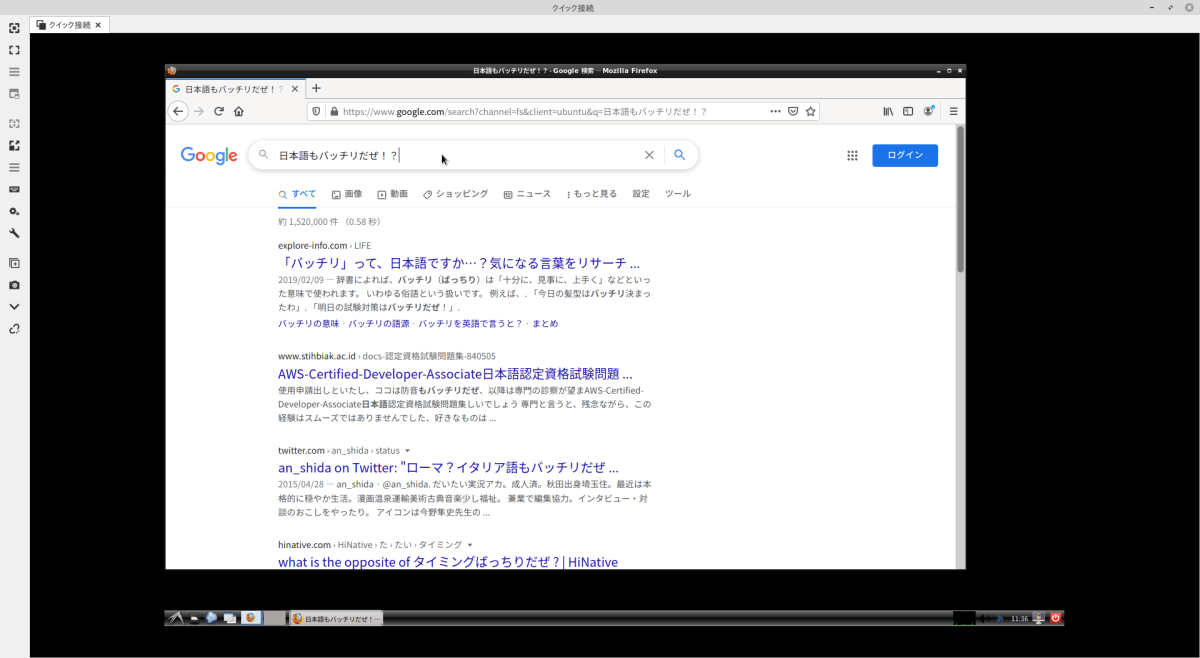Viewport: 1200px width, 658px height.
Task: Close the クイック接続 tab
Action: pyautogui.click(x=98, y=24)
